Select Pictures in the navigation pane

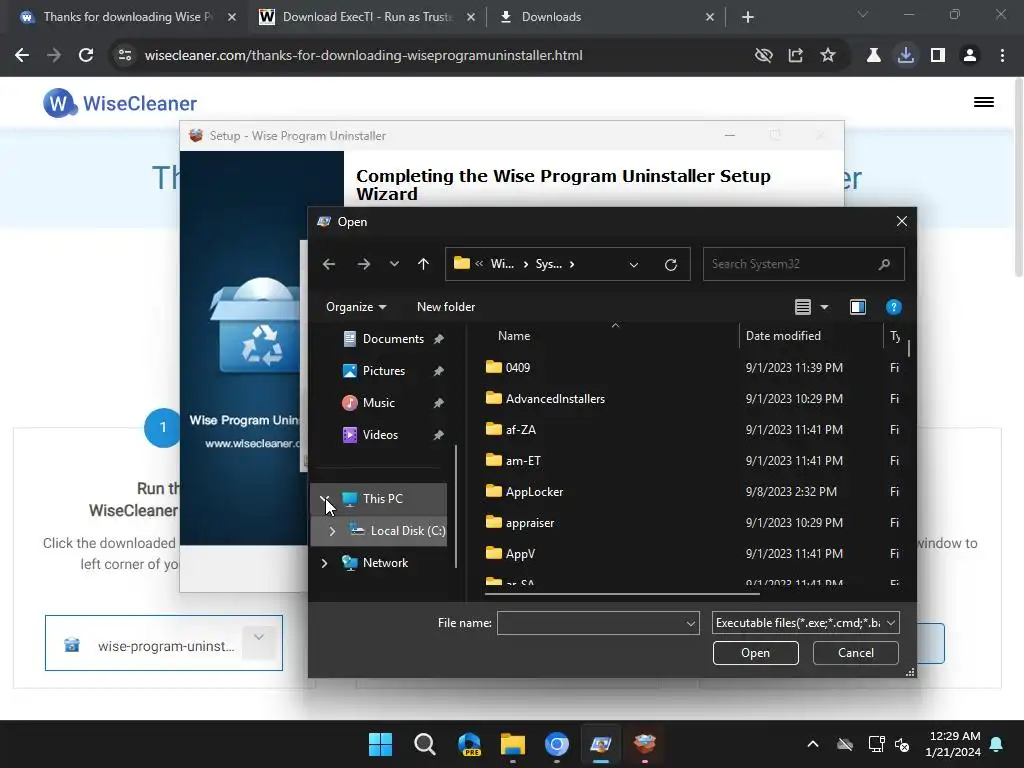(x=383, y=371)
